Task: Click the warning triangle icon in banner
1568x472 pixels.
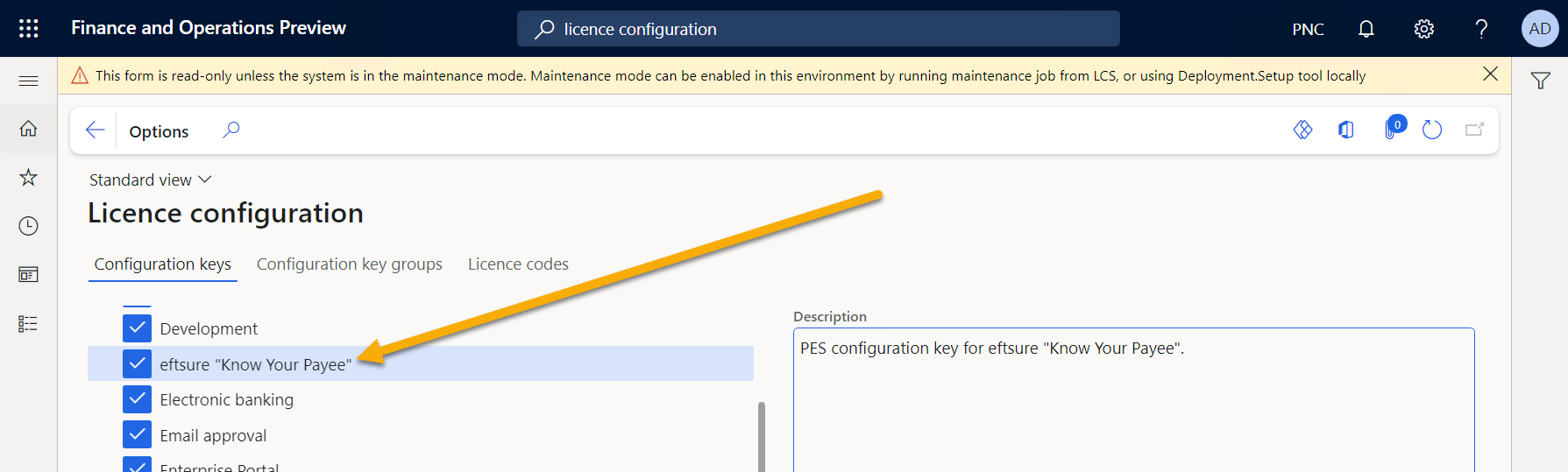Action: tap(80, 75)
